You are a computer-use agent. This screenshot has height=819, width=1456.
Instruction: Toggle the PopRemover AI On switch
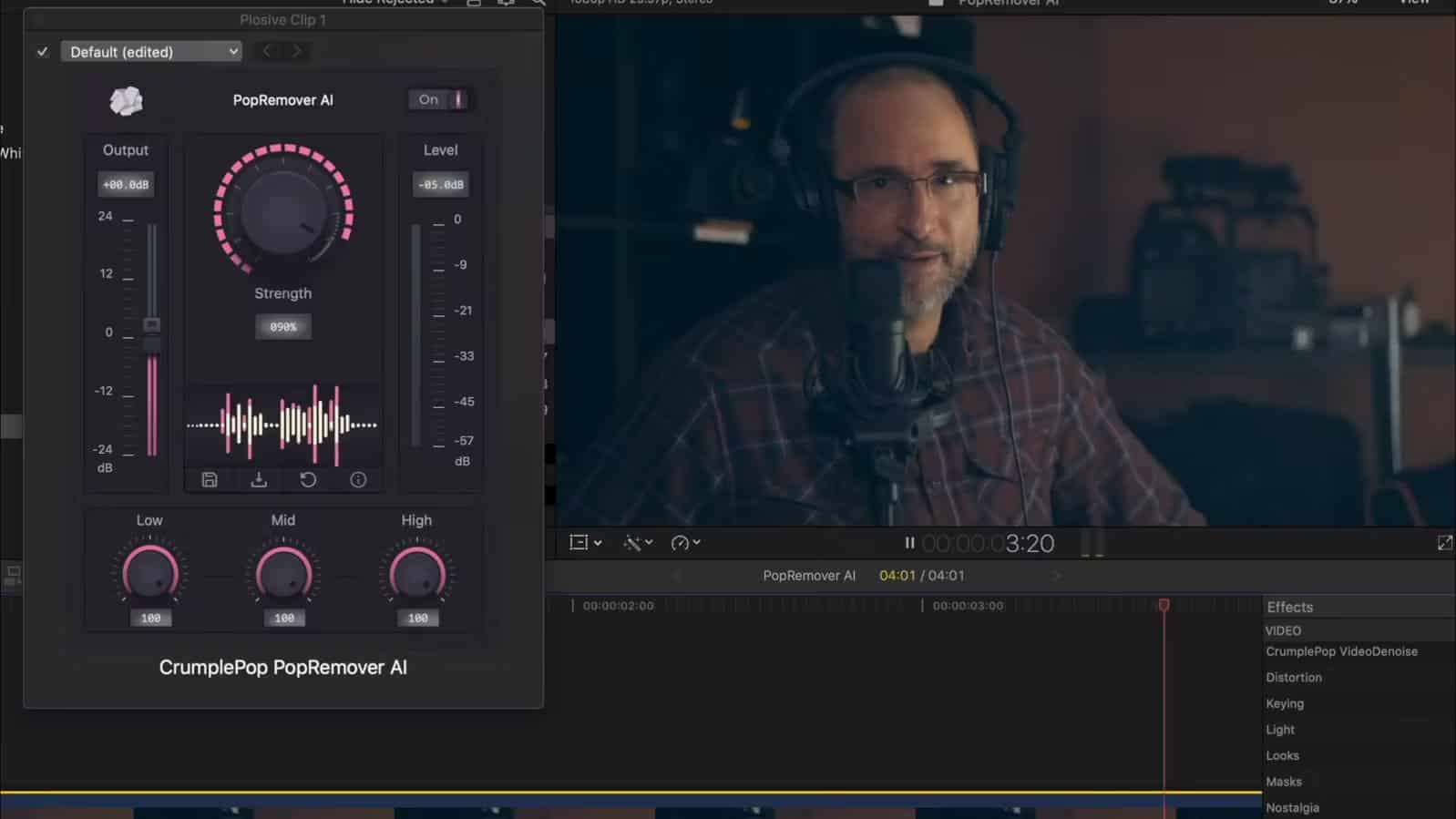440,99
